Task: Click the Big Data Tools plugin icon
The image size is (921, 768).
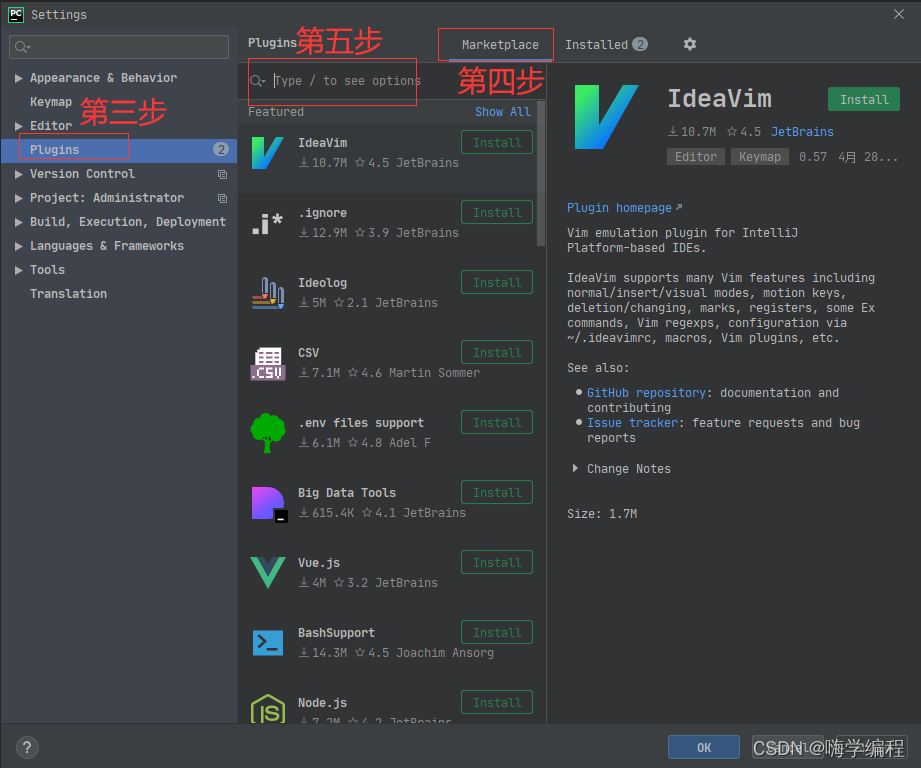Action: 269,504
